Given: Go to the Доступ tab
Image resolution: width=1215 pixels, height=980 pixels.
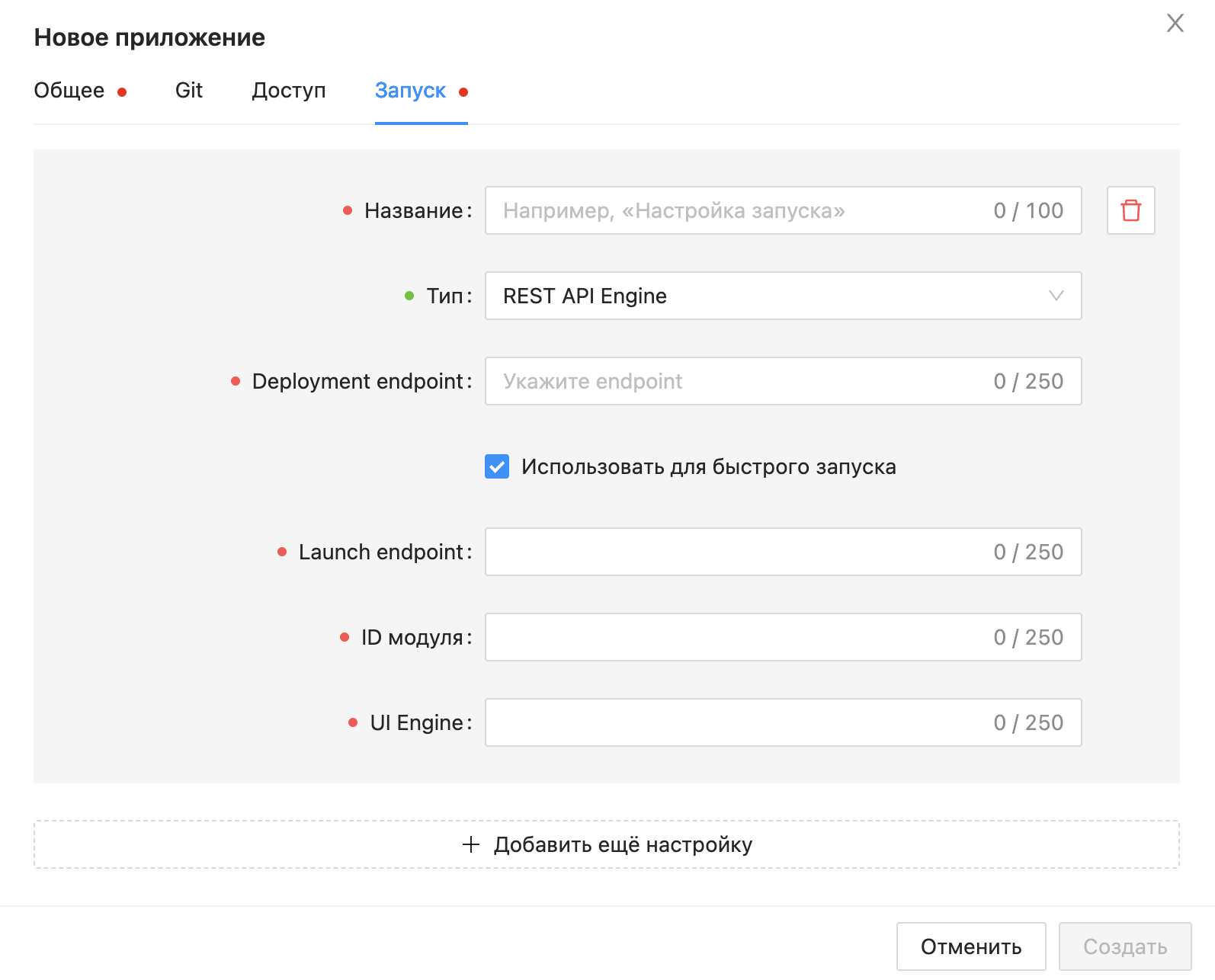Looking at the screenshot, I should [x=289, y=91].
